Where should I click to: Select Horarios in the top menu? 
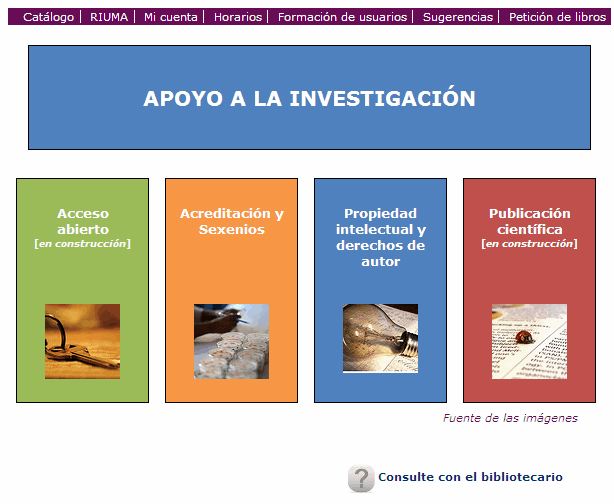pos(238,17)
